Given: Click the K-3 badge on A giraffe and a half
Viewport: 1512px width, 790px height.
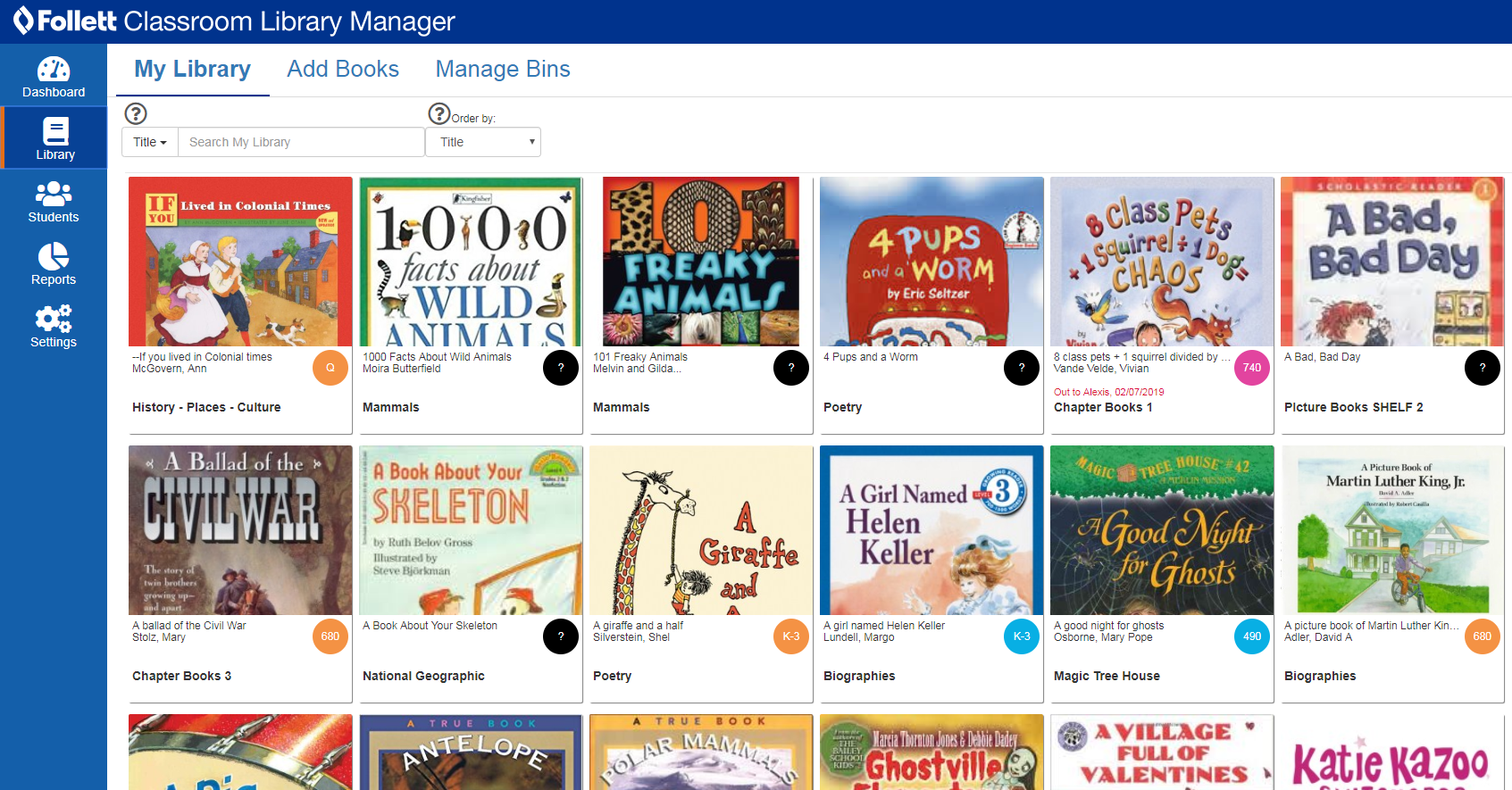Looking at the screenshot, I should coord(791,636).
